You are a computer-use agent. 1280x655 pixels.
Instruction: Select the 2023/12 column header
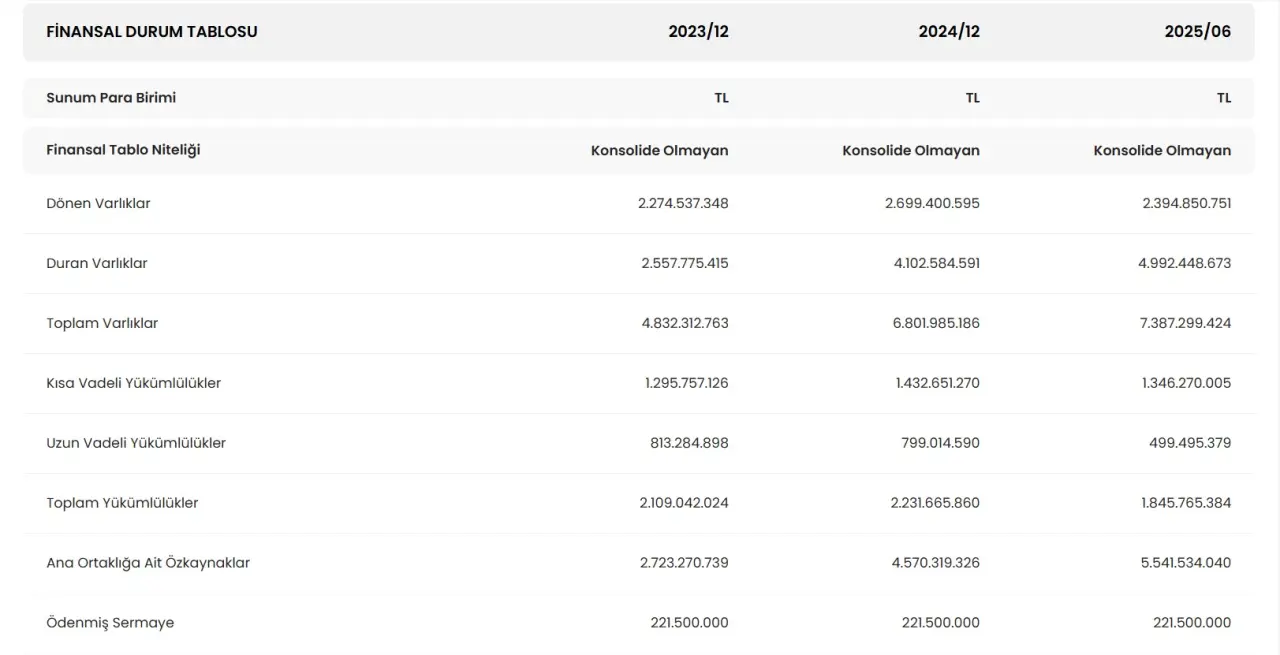tap(698, 32)
